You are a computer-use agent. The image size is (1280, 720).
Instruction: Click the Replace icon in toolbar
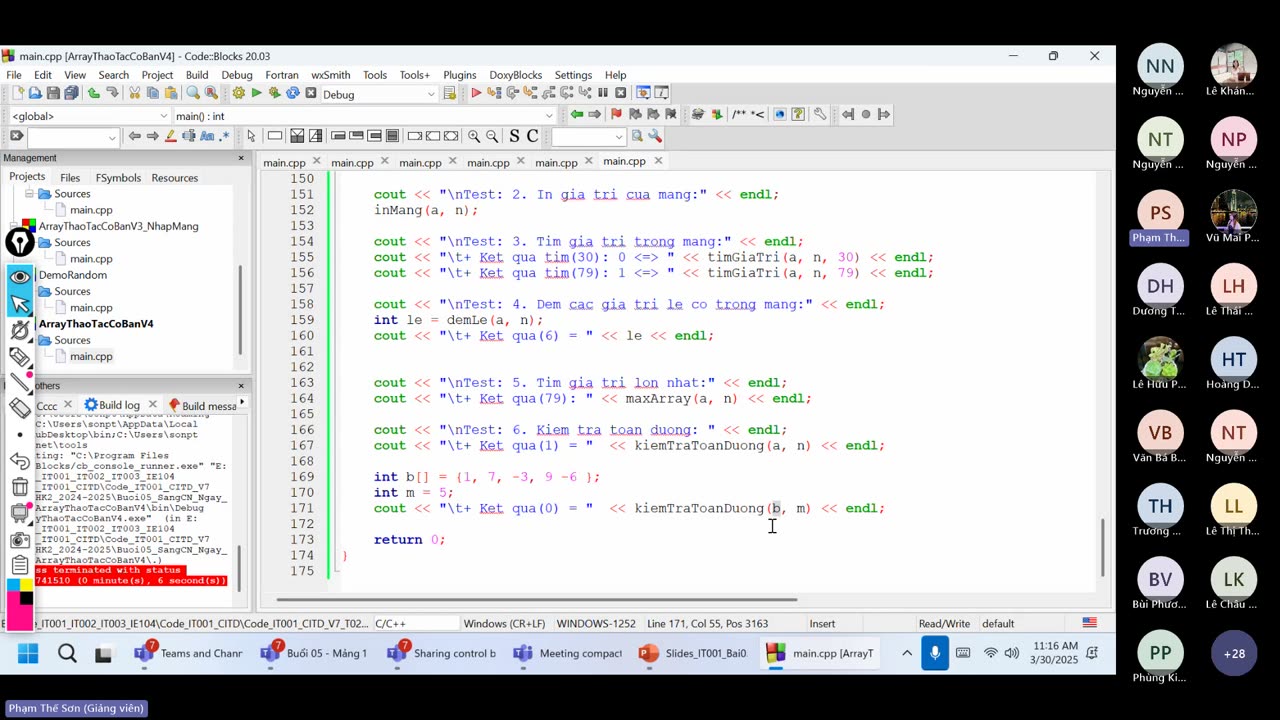point(211,93)
